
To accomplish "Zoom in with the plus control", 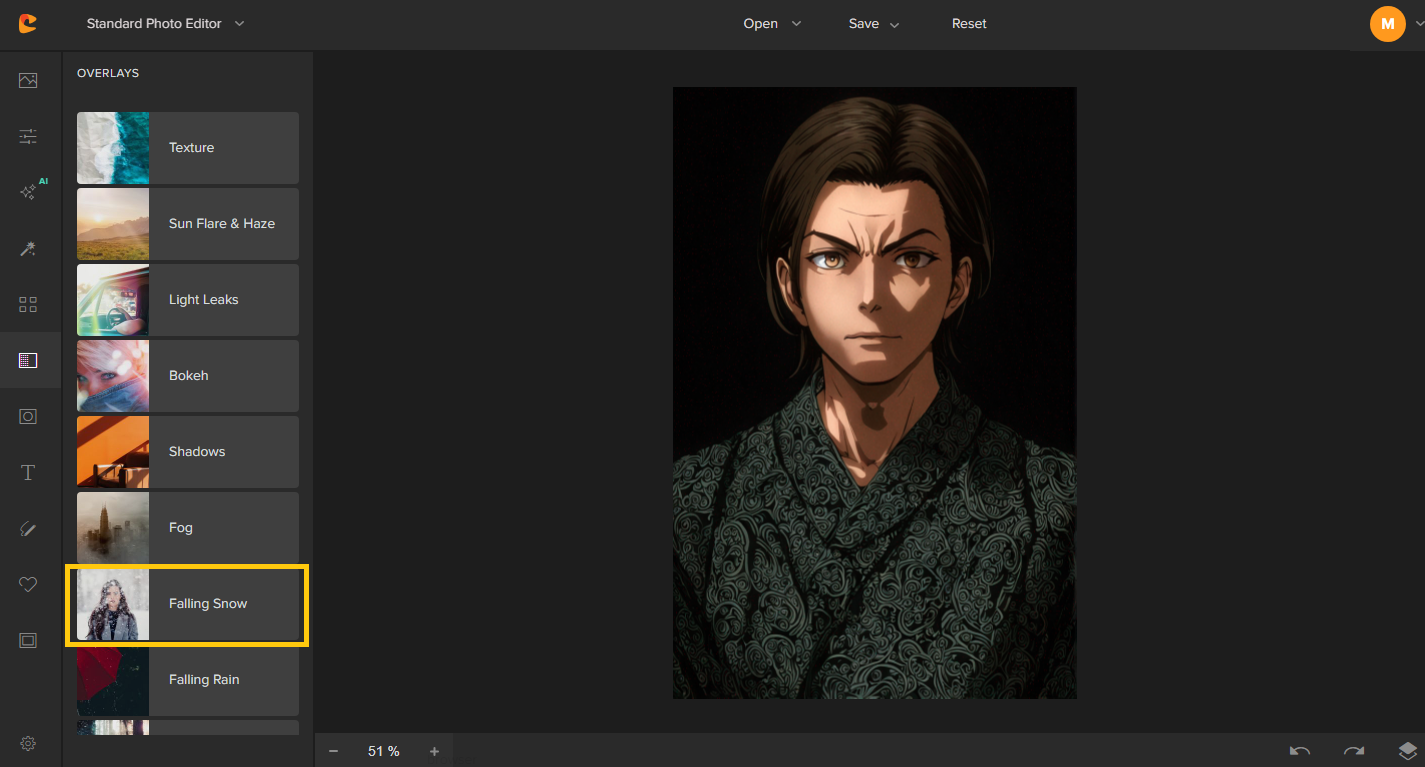I will pyautogui.click(x=434, y=750).
